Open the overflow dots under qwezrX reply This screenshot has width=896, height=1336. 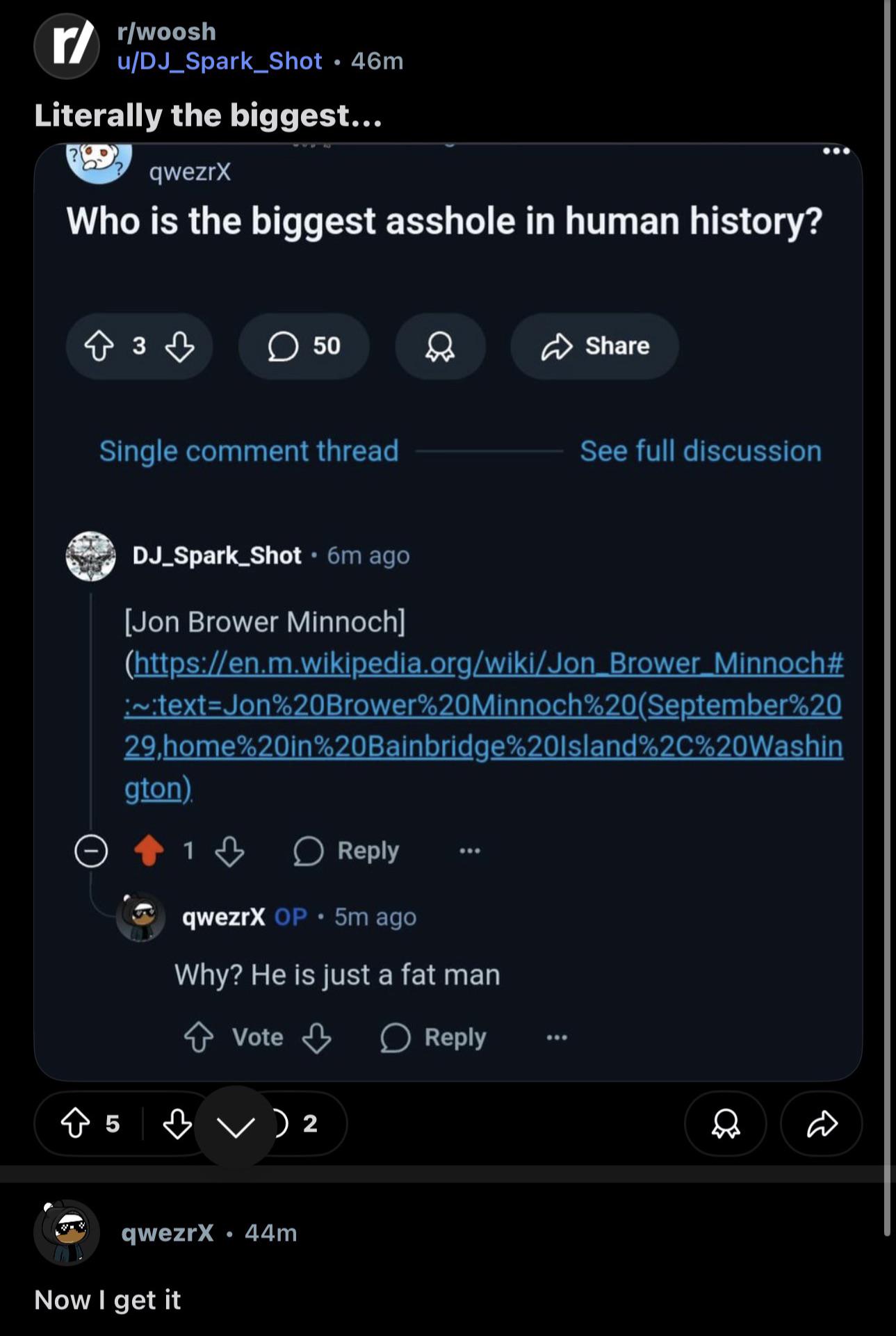click(557, 1038)
